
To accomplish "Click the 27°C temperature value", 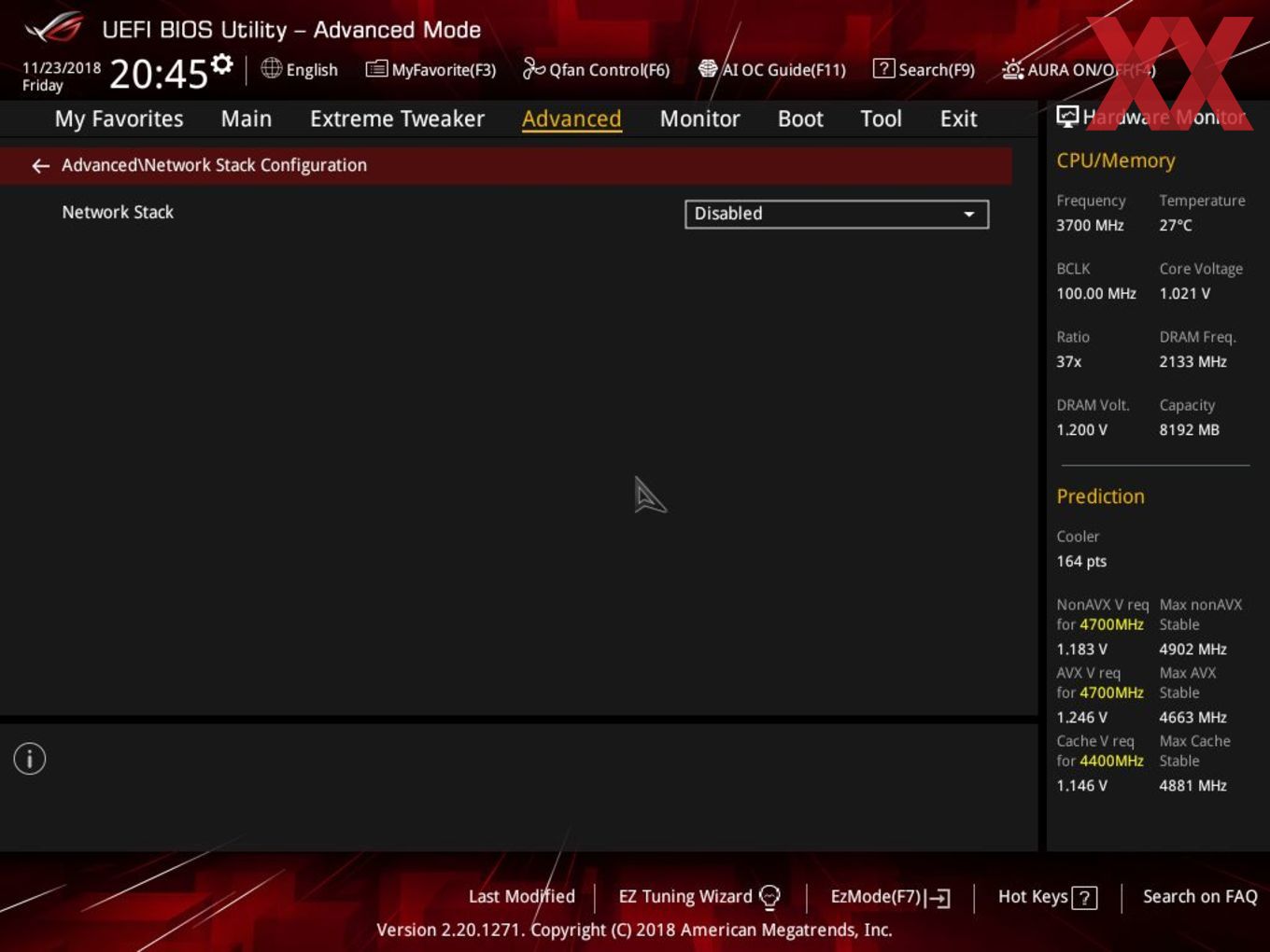I will coord(1176,225).
